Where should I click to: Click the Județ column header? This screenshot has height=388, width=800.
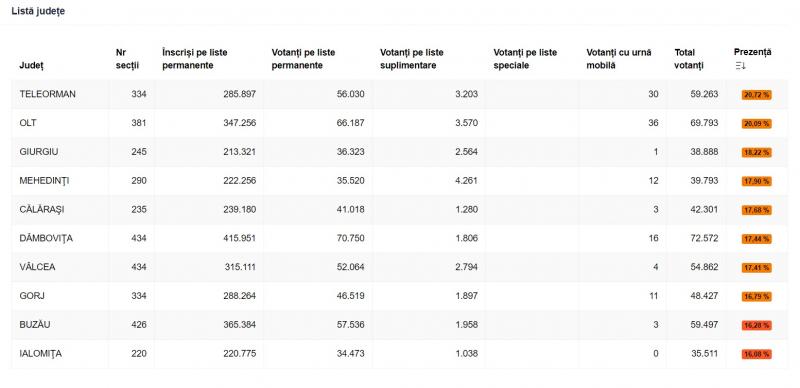click(x=32, y=65)
